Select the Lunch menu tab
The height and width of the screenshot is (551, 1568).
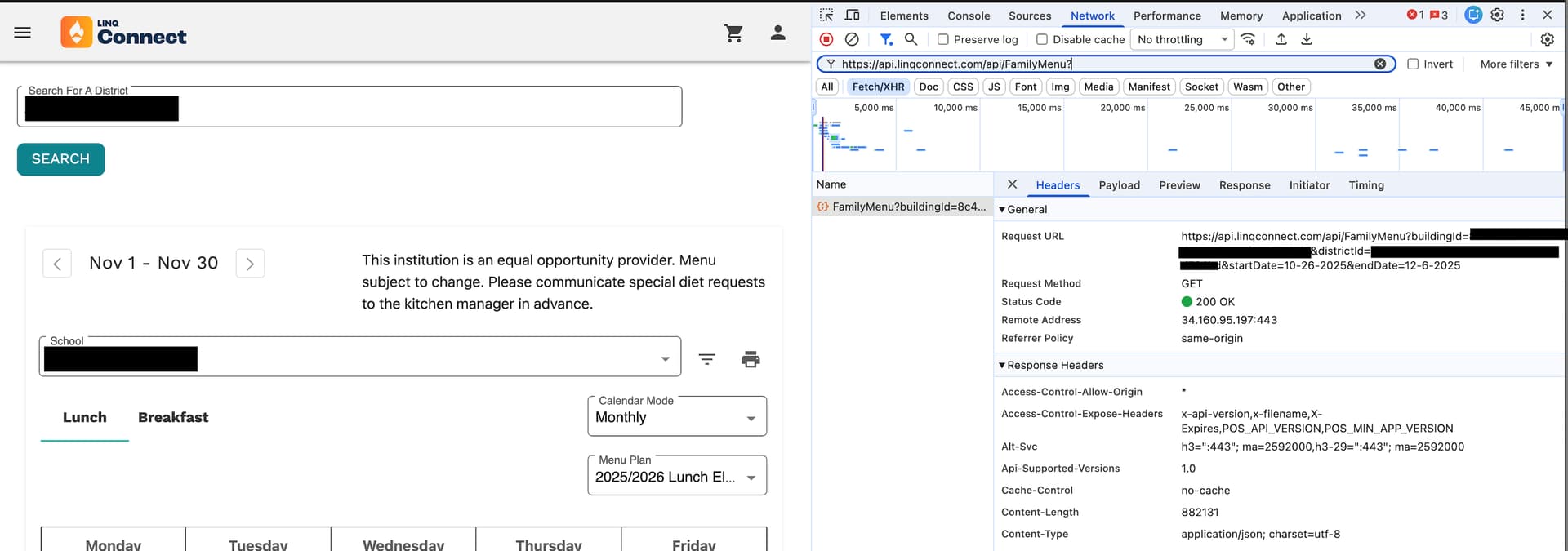[x=85, y=417]
